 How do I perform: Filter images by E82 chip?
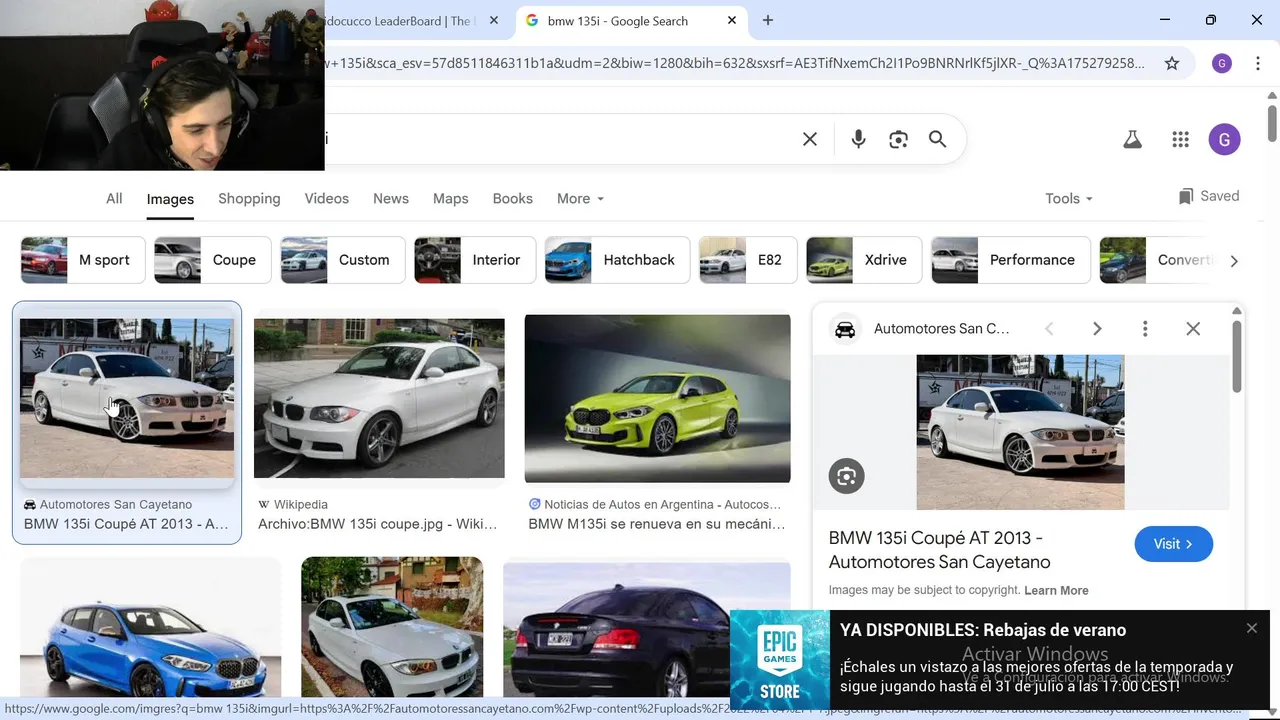coord(748,260)
